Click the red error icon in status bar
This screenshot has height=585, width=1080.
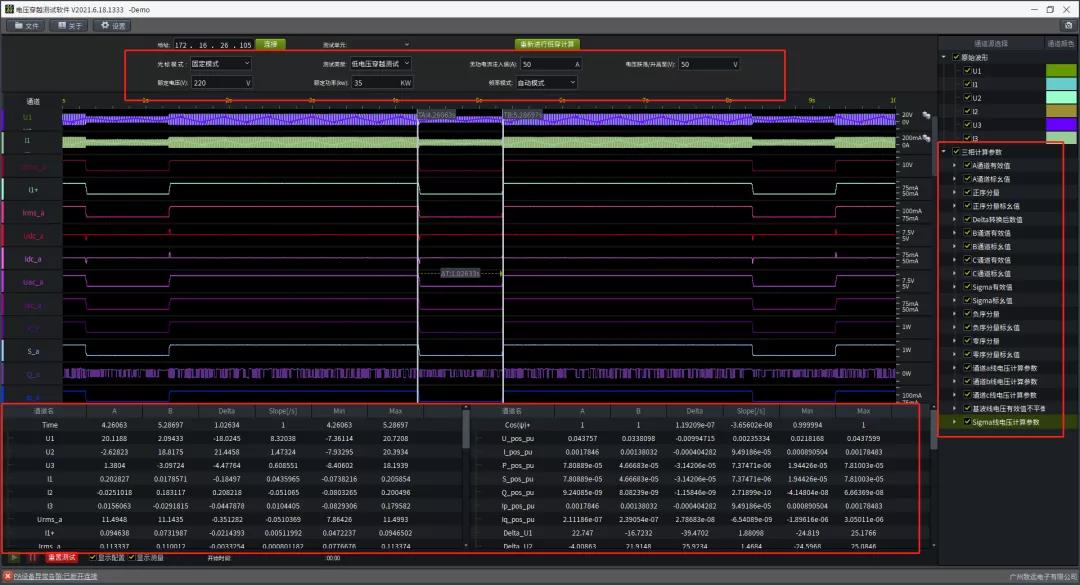coord(6,577)
